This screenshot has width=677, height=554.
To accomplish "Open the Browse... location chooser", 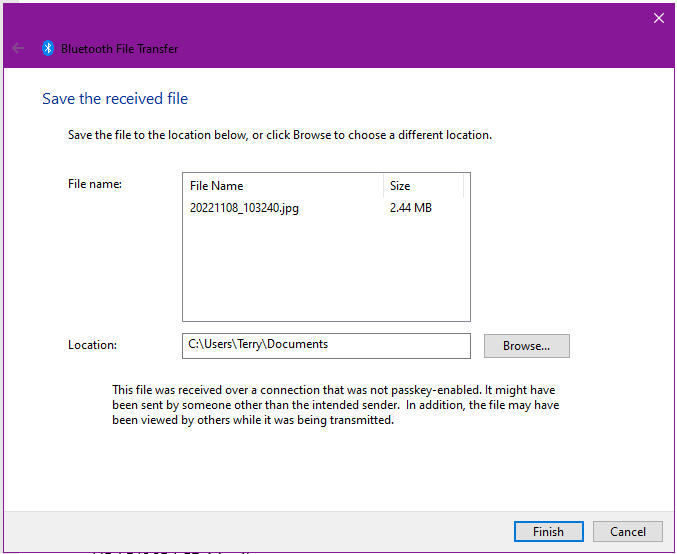I will tap(526, 346).
